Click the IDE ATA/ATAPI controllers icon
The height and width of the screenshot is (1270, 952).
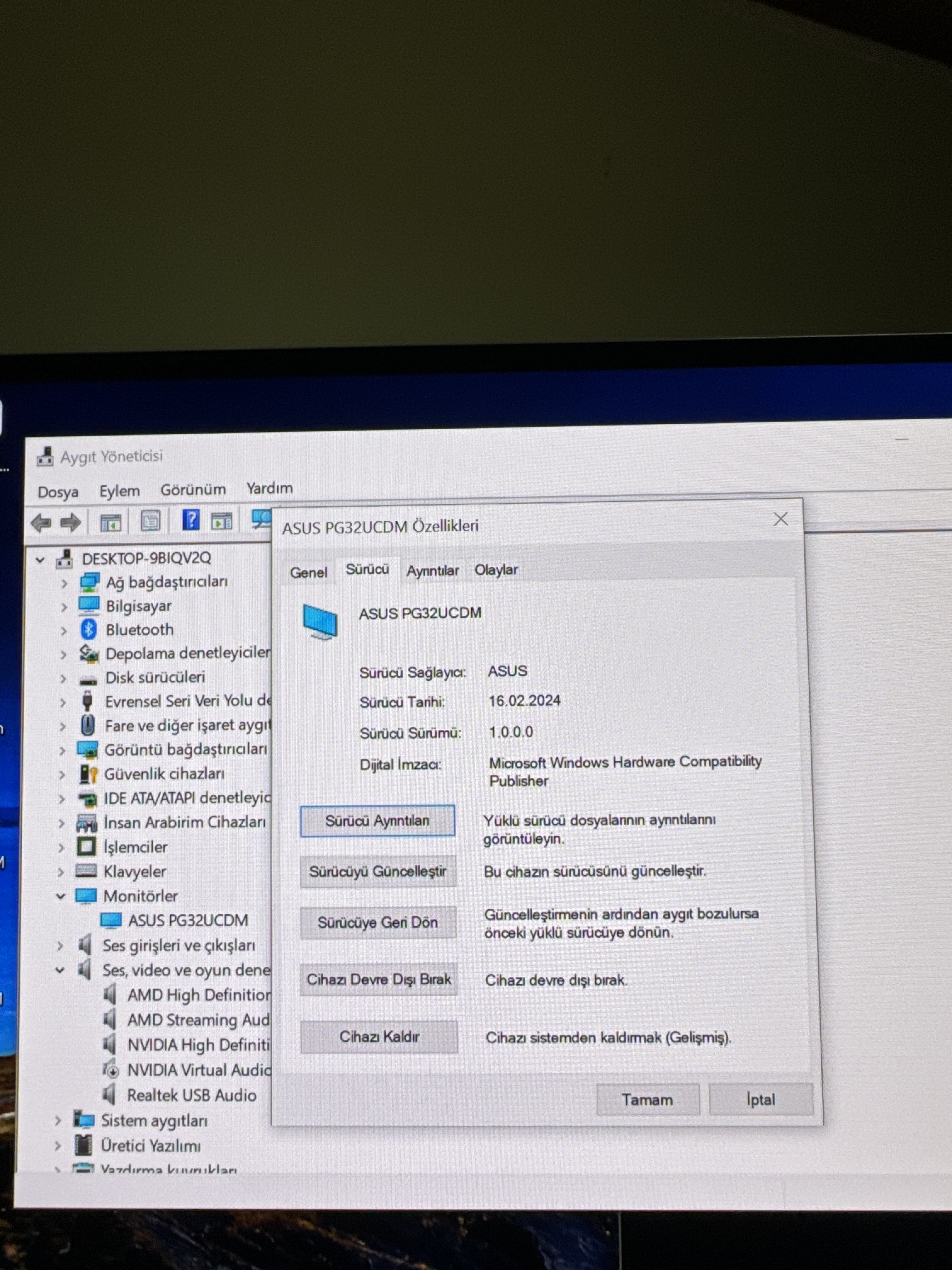[x=87, y=798]
